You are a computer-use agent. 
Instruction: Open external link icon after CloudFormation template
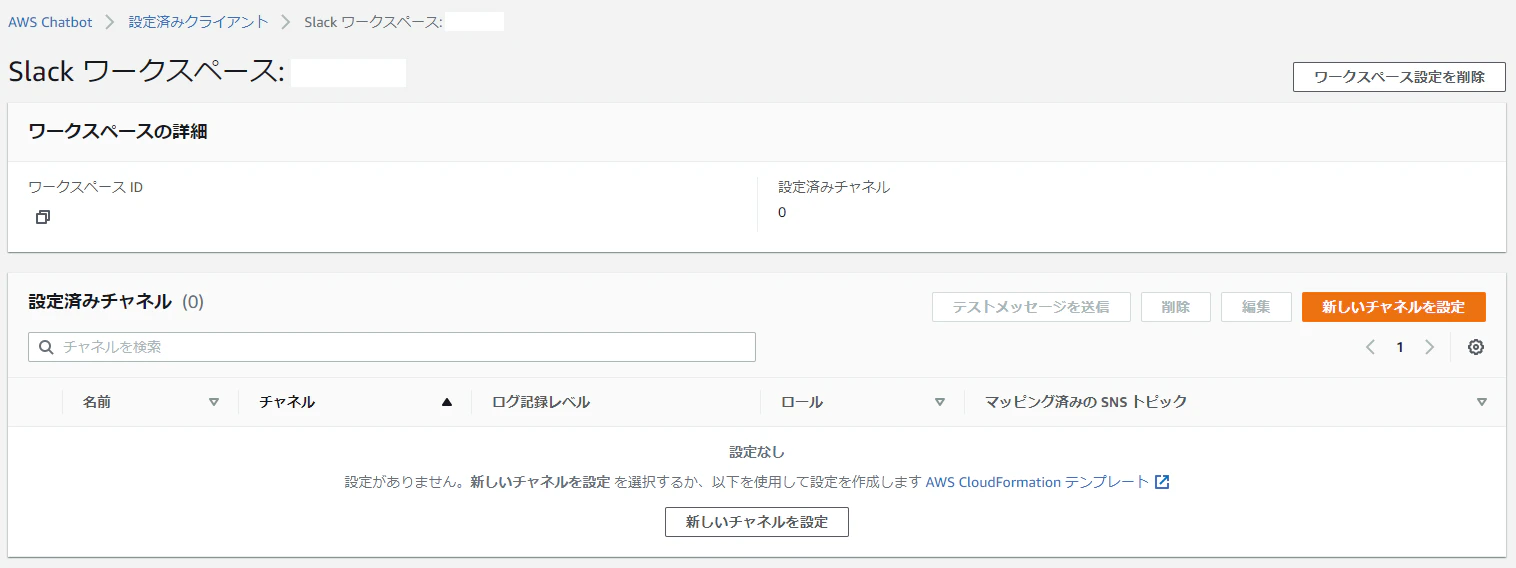point(1162,482)
